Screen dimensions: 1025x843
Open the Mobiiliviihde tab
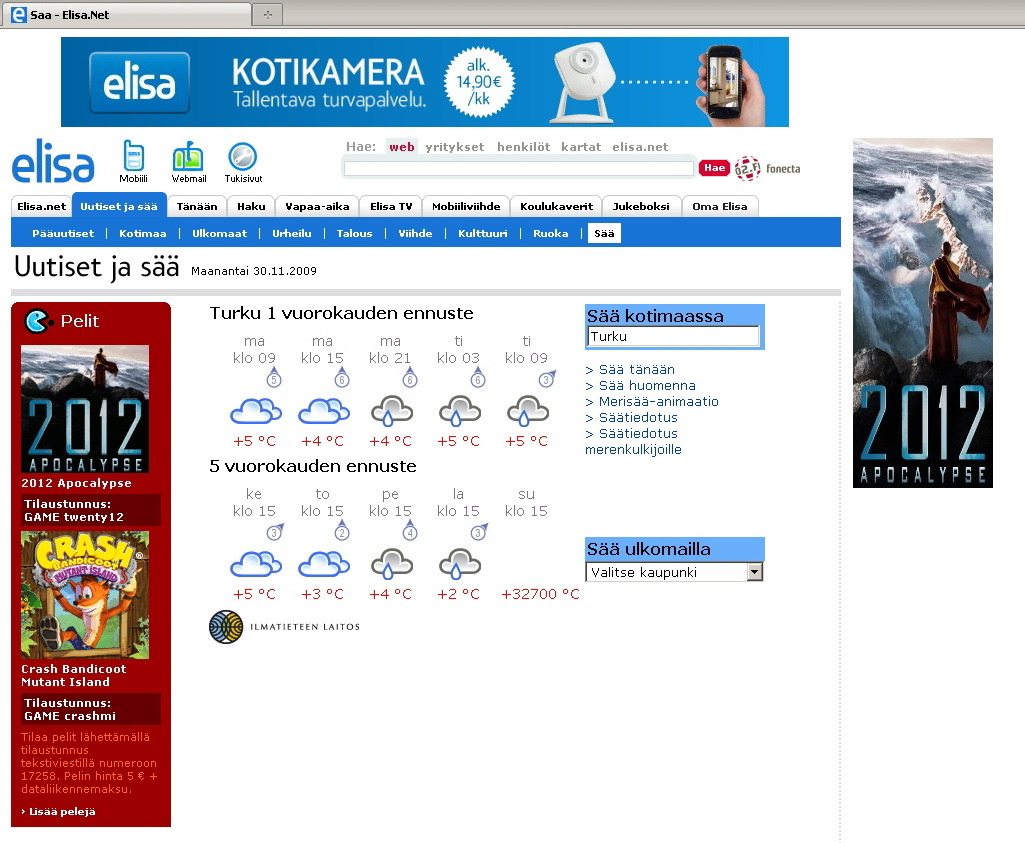point(466,207)
